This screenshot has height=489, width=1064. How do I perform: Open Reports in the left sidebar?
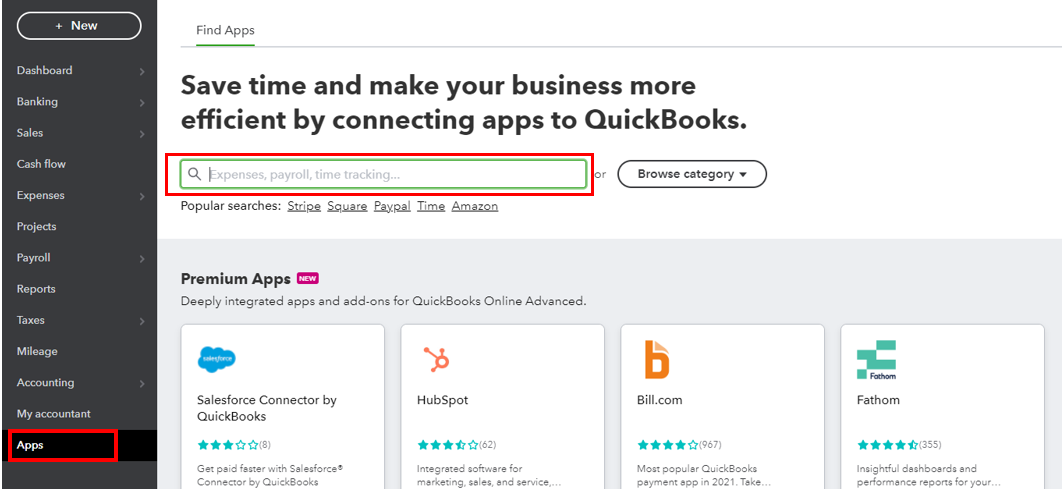36,289
